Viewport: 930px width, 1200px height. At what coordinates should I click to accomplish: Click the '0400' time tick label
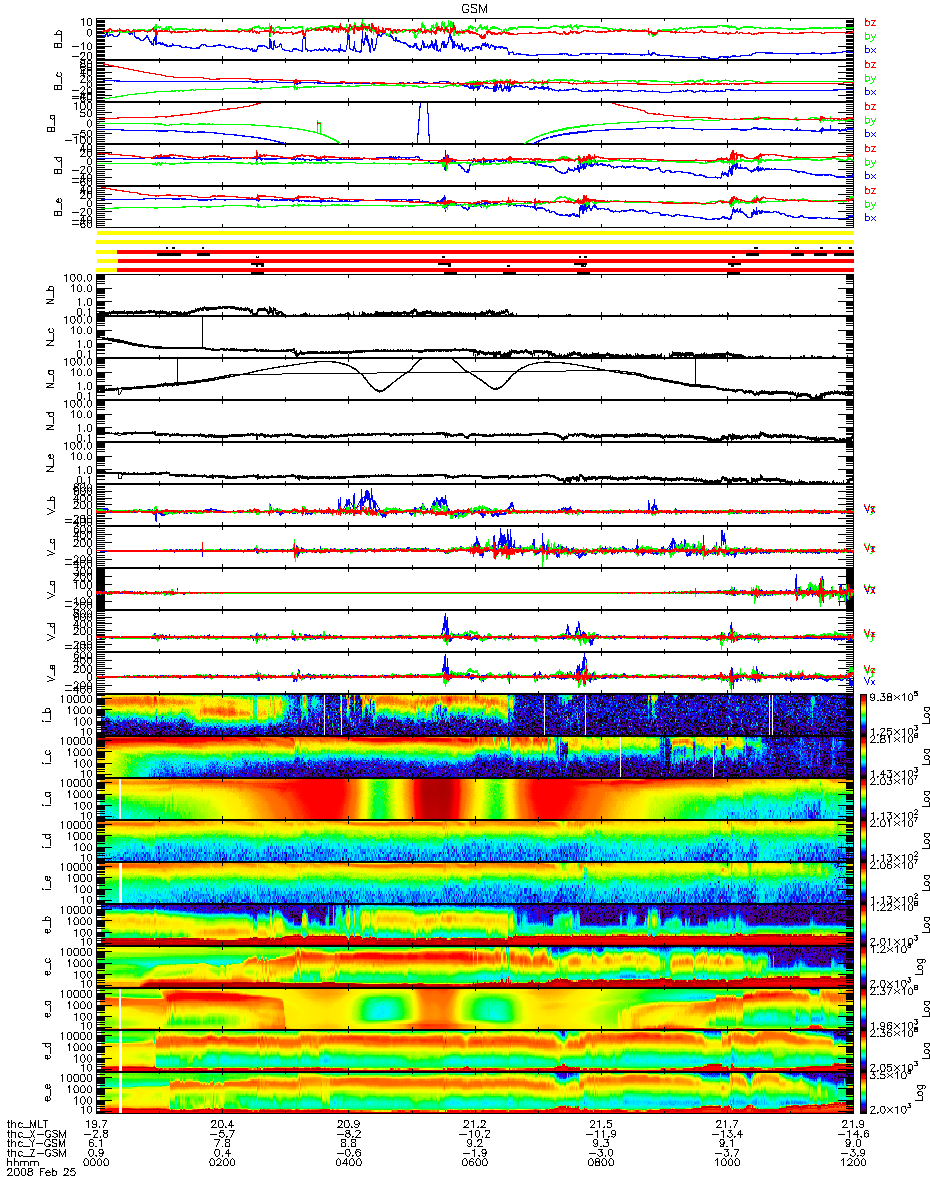pos(347,1161)
